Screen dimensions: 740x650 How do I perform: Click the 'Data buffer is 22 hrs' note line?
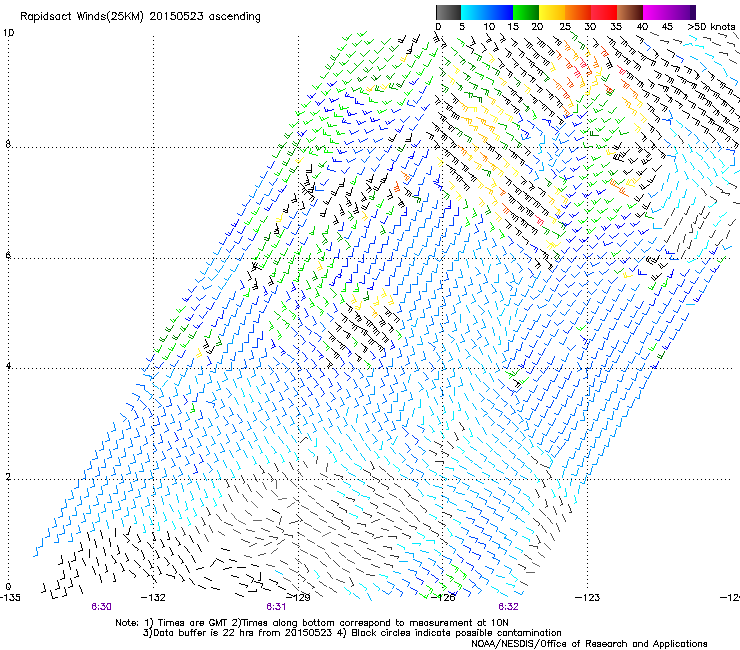pyautogui.click(x=352, y=633)
